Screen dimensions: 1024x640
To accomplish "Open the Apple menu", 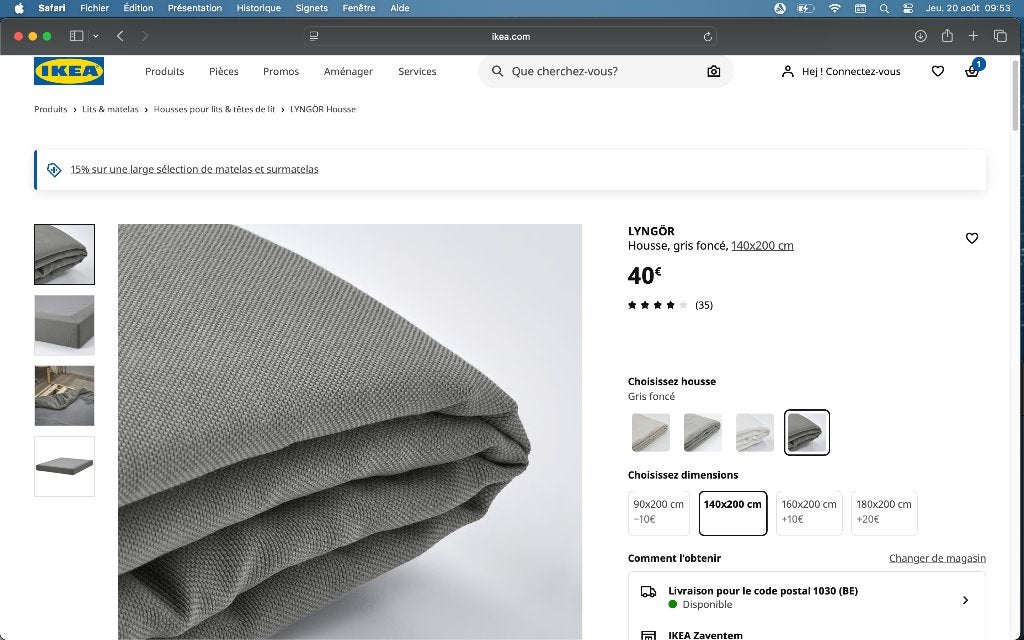I will (19, 8).
